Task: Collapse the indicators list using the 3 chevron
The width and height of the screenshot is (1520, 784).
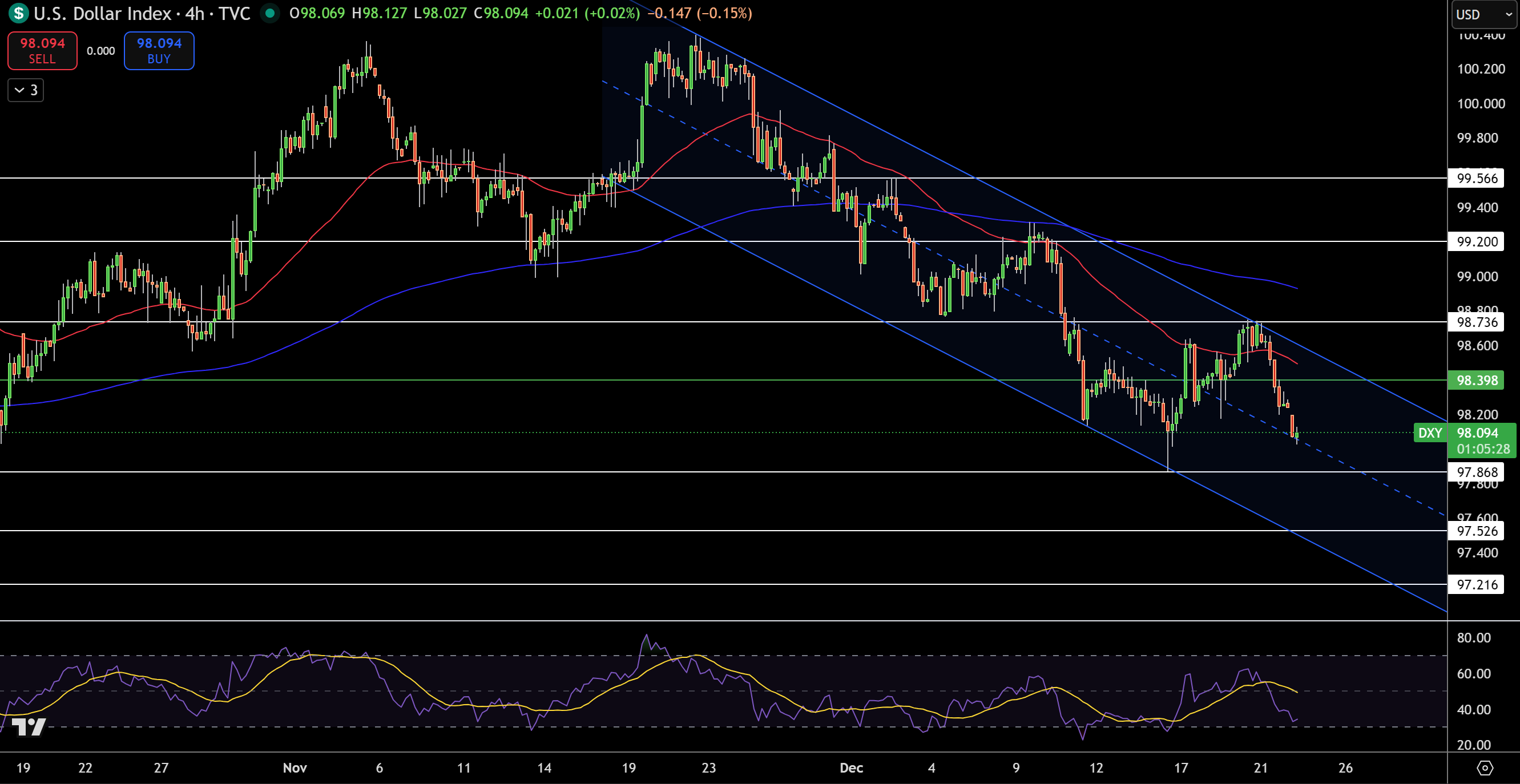Action: pyautogui.click(x=25, y=90)
